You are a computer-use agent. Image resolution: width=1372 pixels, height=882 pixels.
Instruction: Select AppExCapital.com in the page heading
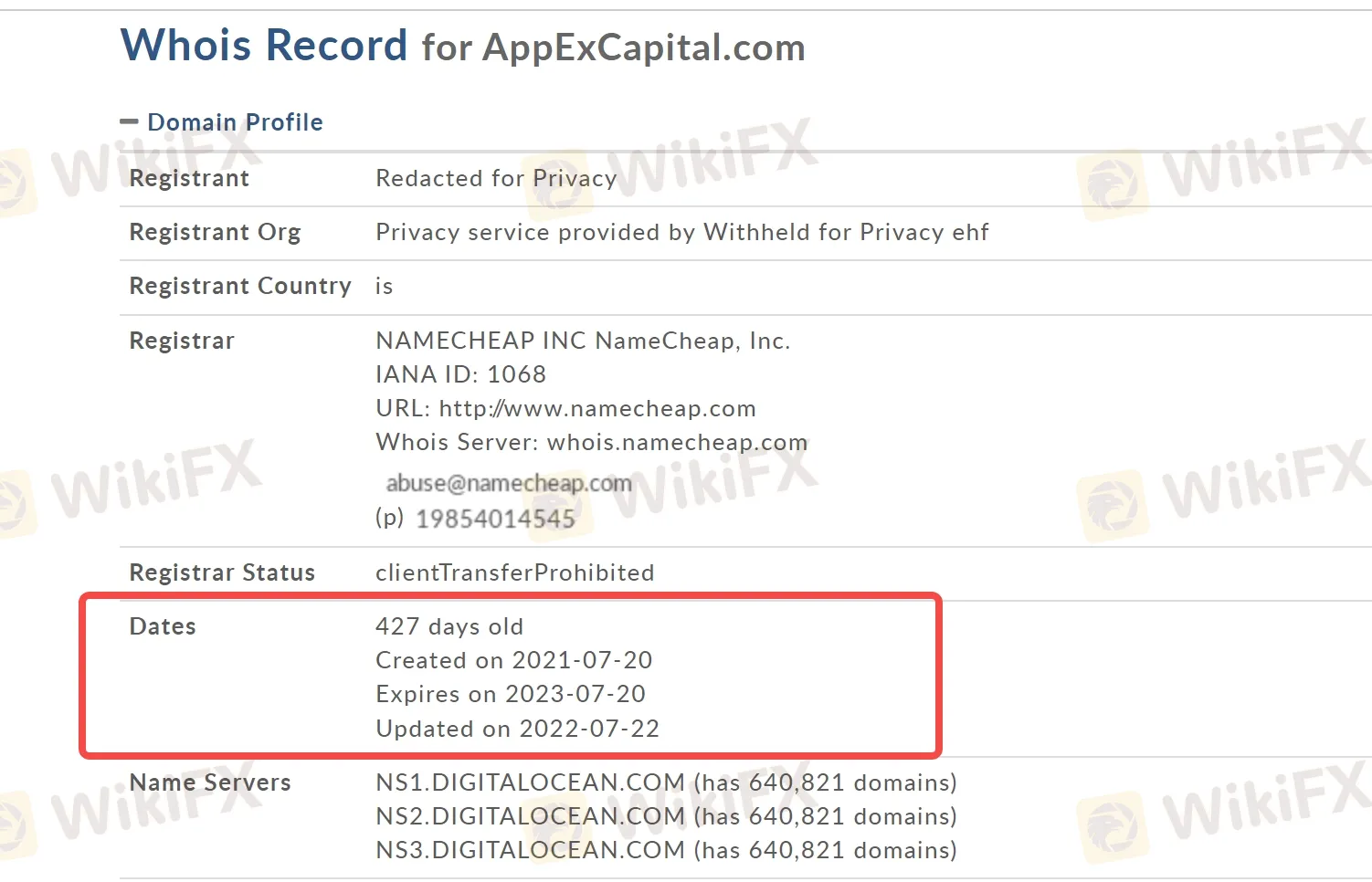pyautogui.click(x=643, y=47)
